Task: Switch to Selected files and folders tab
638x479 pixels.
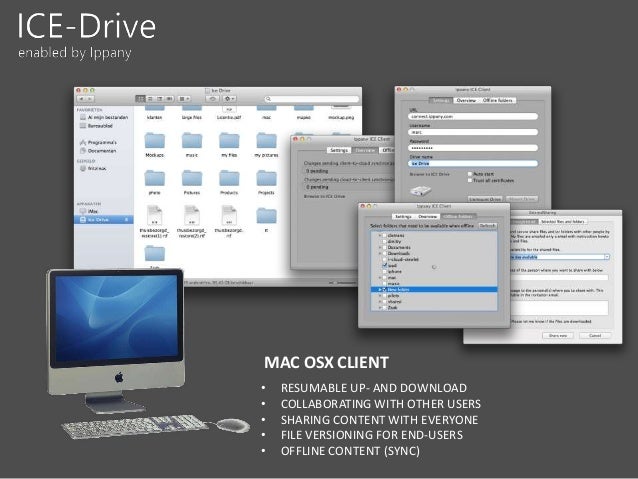Action: tap(563, 222)
